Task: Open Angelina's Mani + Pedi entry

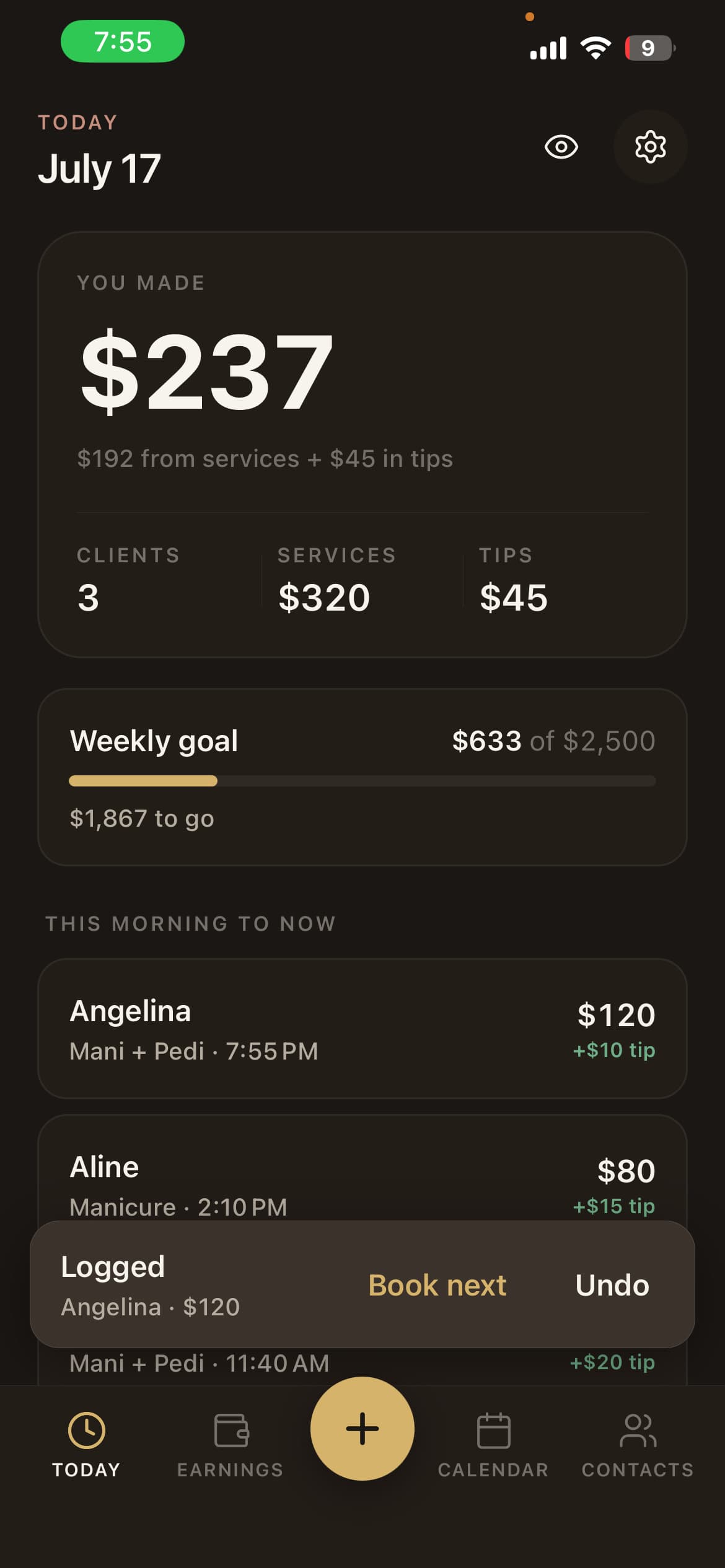Action: (x=362, y=1029)
